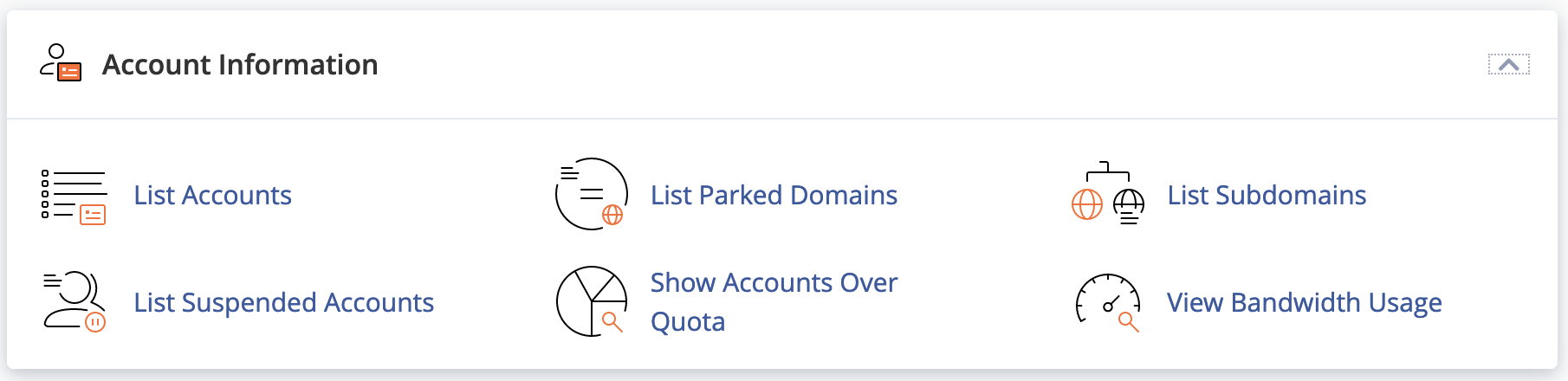This screenshot has height=381, width=1568.
Task: Click the orange ID card badge beside List Accounts
Action: (x=93, y=215)
